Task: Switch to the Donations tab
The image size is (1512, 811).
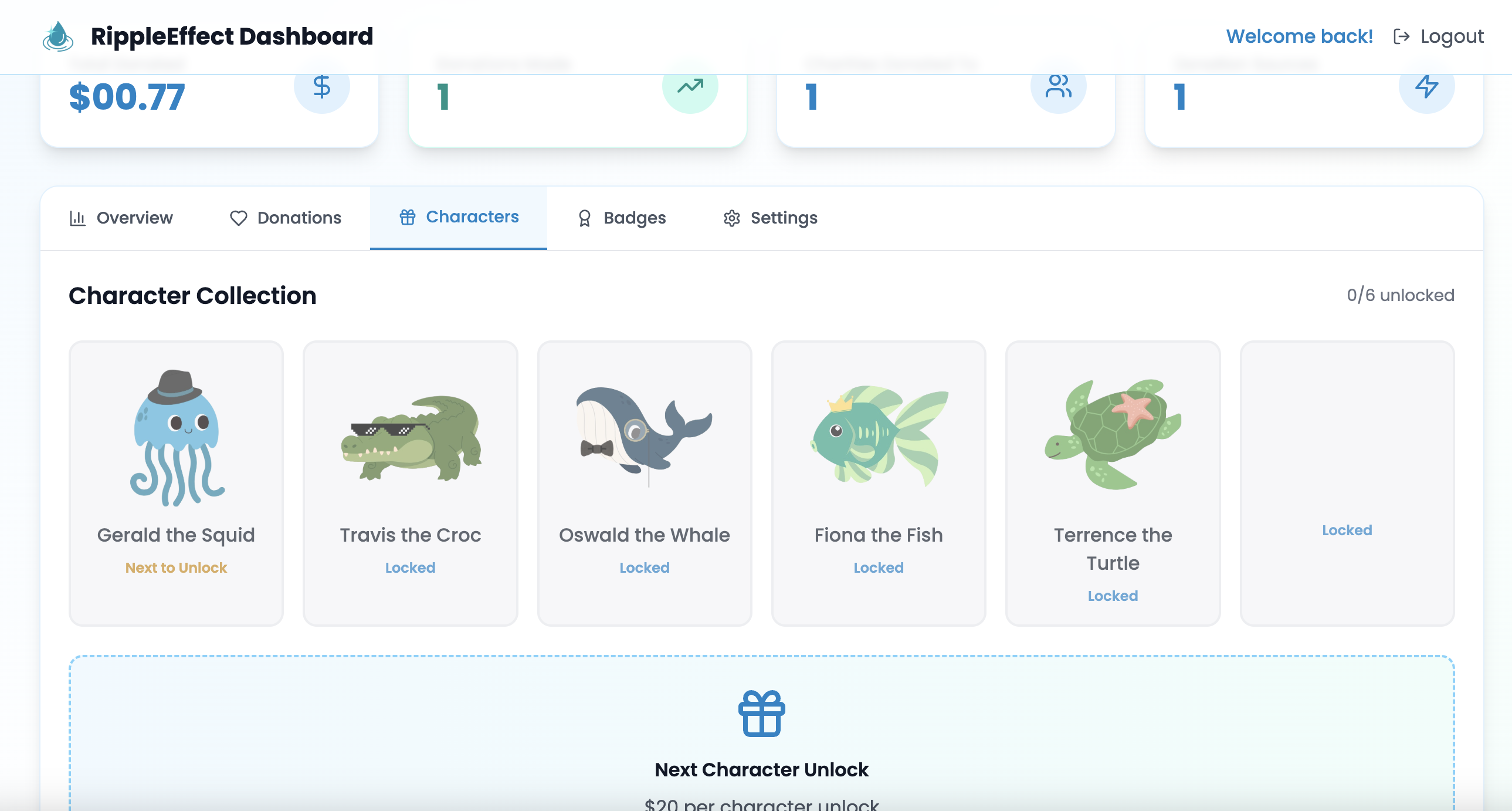Action: [x=285, y=218]
